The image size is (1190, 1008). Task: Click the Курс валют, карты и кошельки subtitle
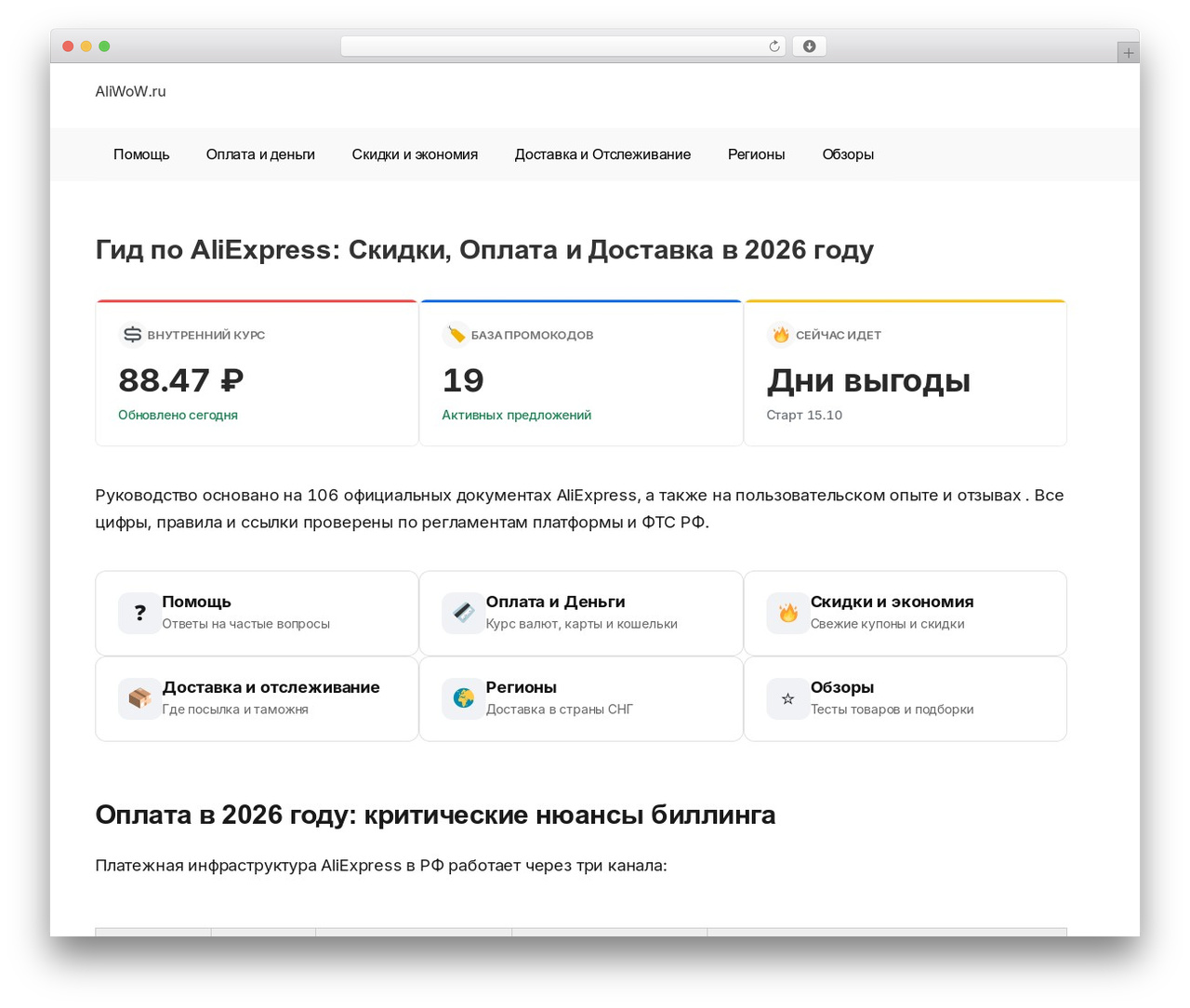pos(581,624)
